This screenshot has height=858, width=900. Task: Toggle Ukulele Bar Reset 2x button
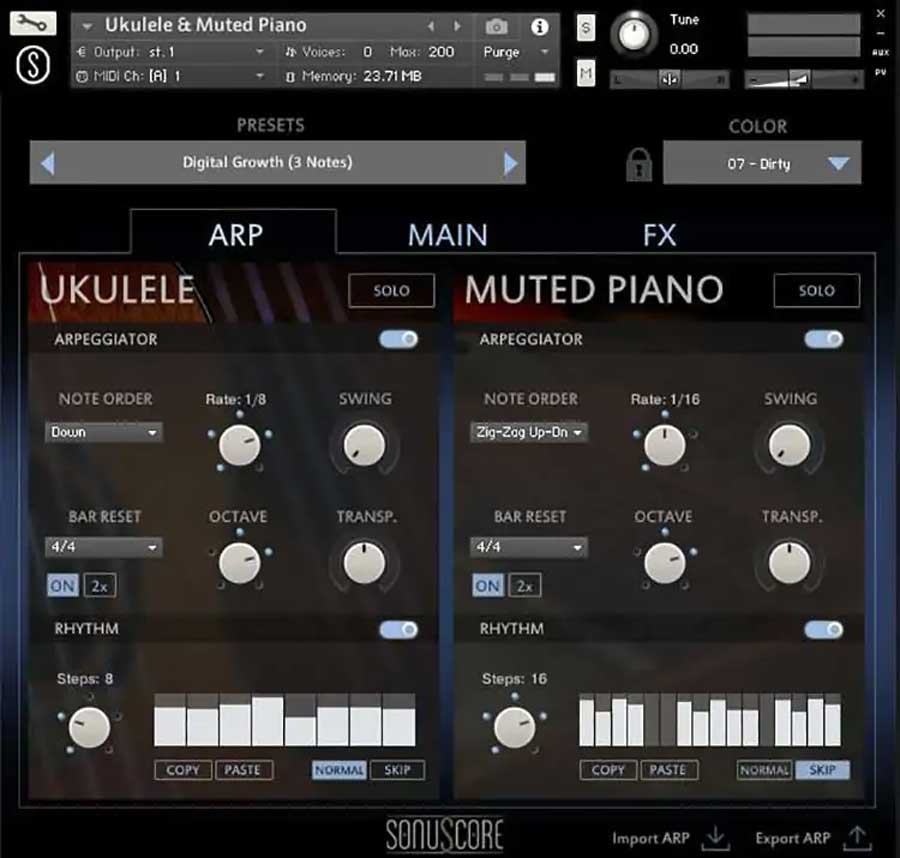click(100, 585)
